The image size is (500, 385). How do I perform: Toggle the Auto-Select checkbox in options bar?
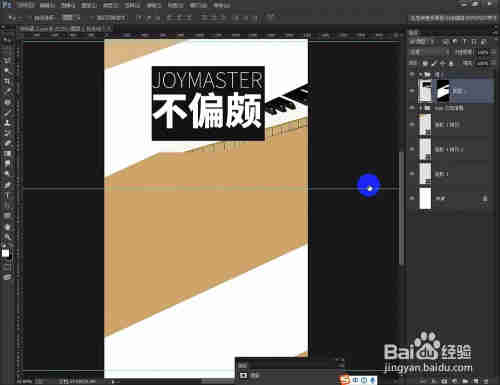point(31,17)
